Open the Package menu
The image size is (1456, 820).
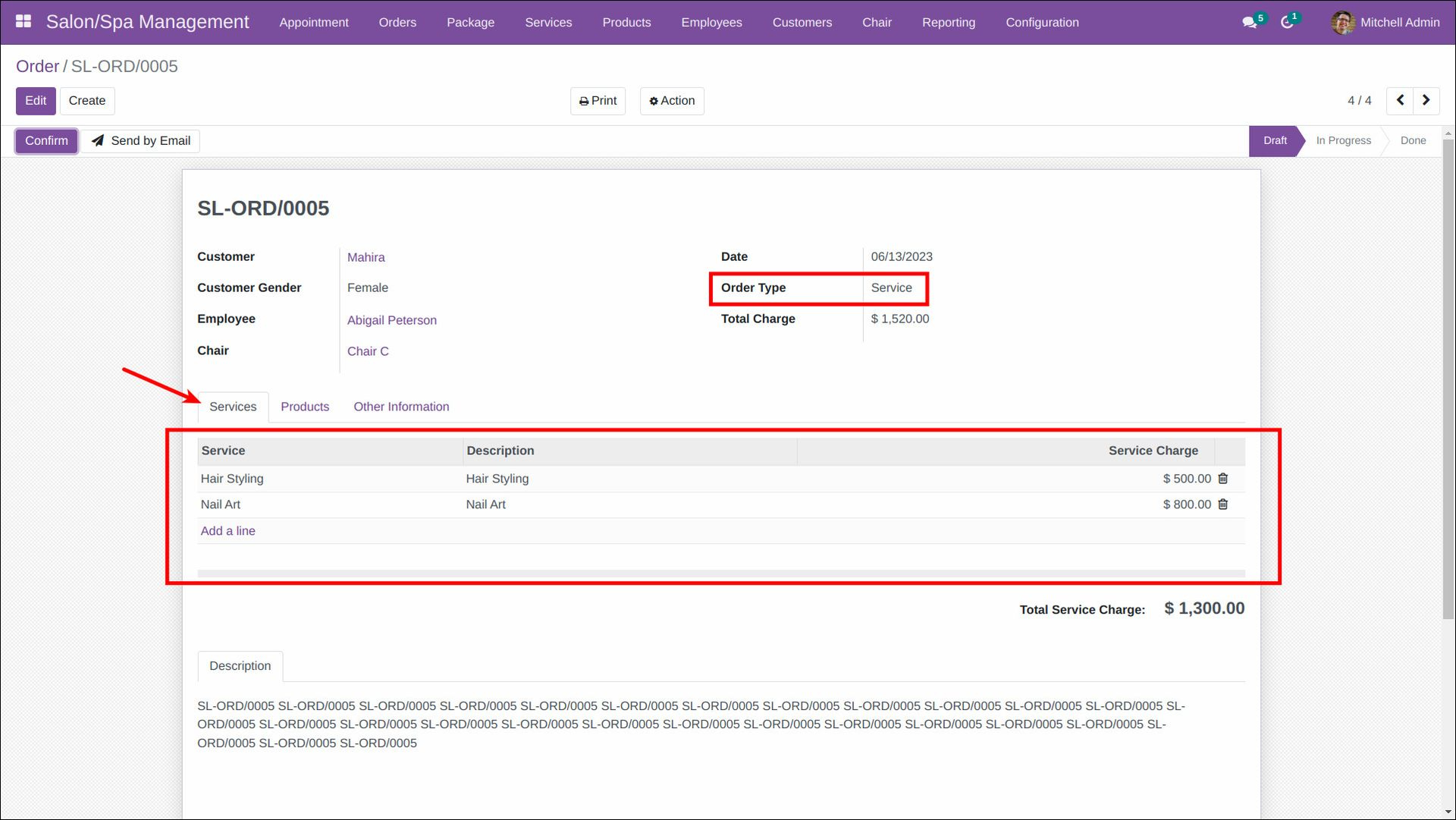(470, 23)
